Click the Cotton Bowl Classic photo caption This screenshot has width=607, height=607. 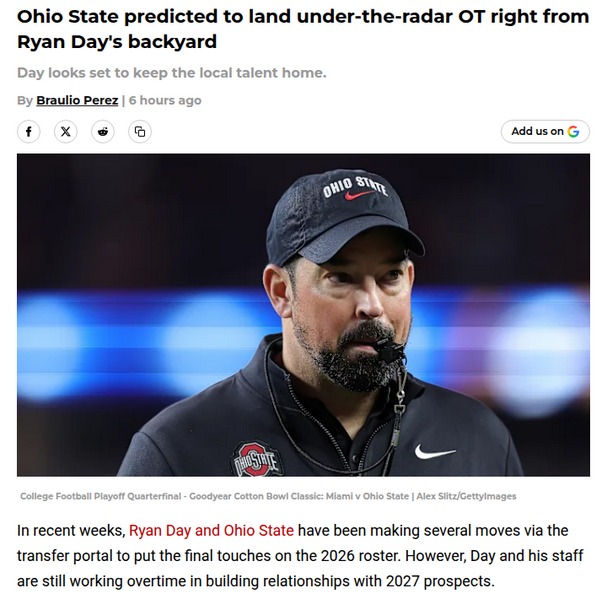215,496
